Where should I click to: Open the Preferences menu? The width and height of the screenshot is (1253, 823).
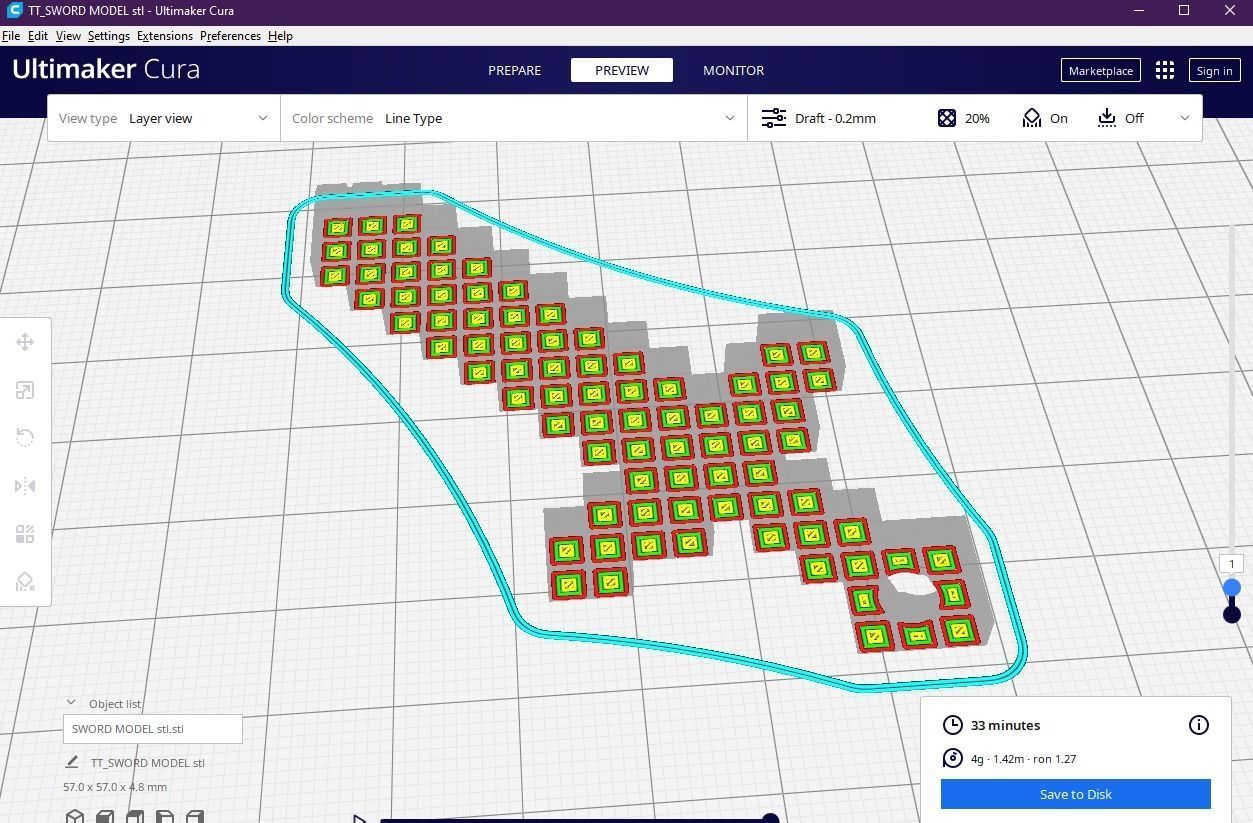pos(230,36)
